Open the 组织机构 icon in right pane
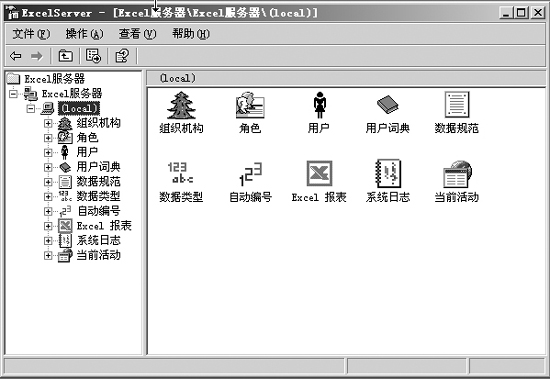Image resolution: width=550 pixels, height=379 pixels. click(x=181, y=105)
